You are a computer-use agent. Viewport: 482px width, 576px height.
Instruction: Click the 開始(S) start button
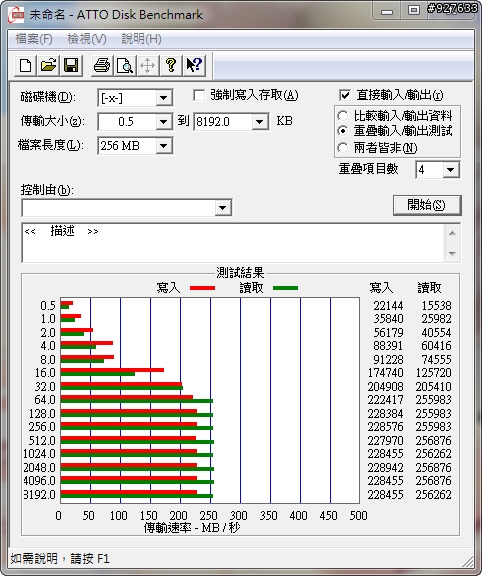click(427, 205)
